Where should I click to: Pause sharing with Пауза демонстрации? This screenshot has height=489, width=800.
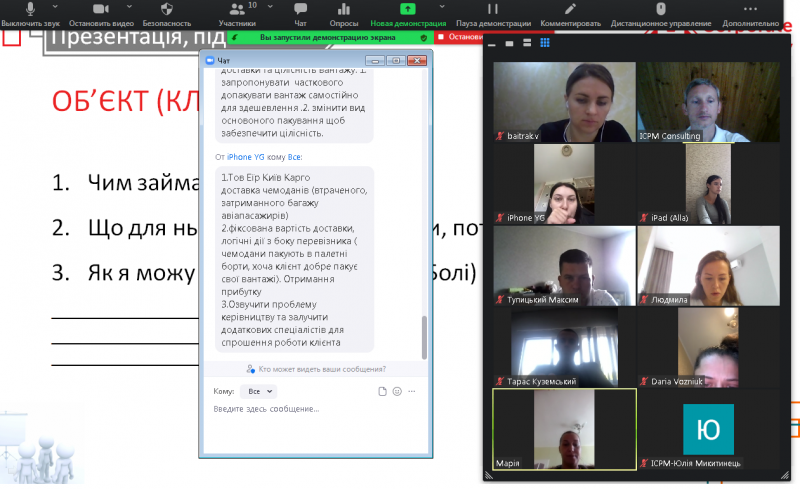coord(493,14)
